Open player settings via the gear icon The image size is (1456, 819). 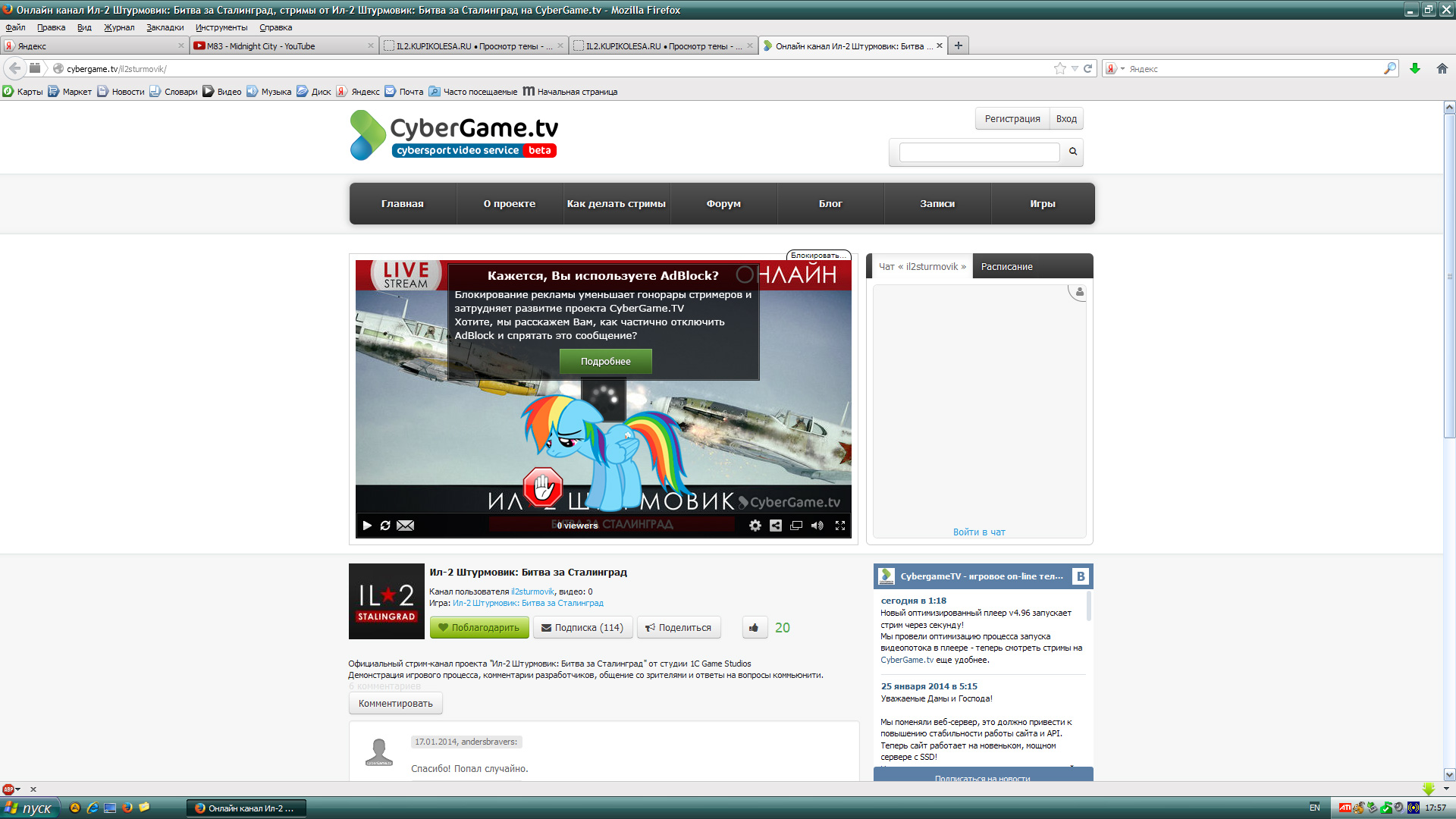click(x=755, y=526)
